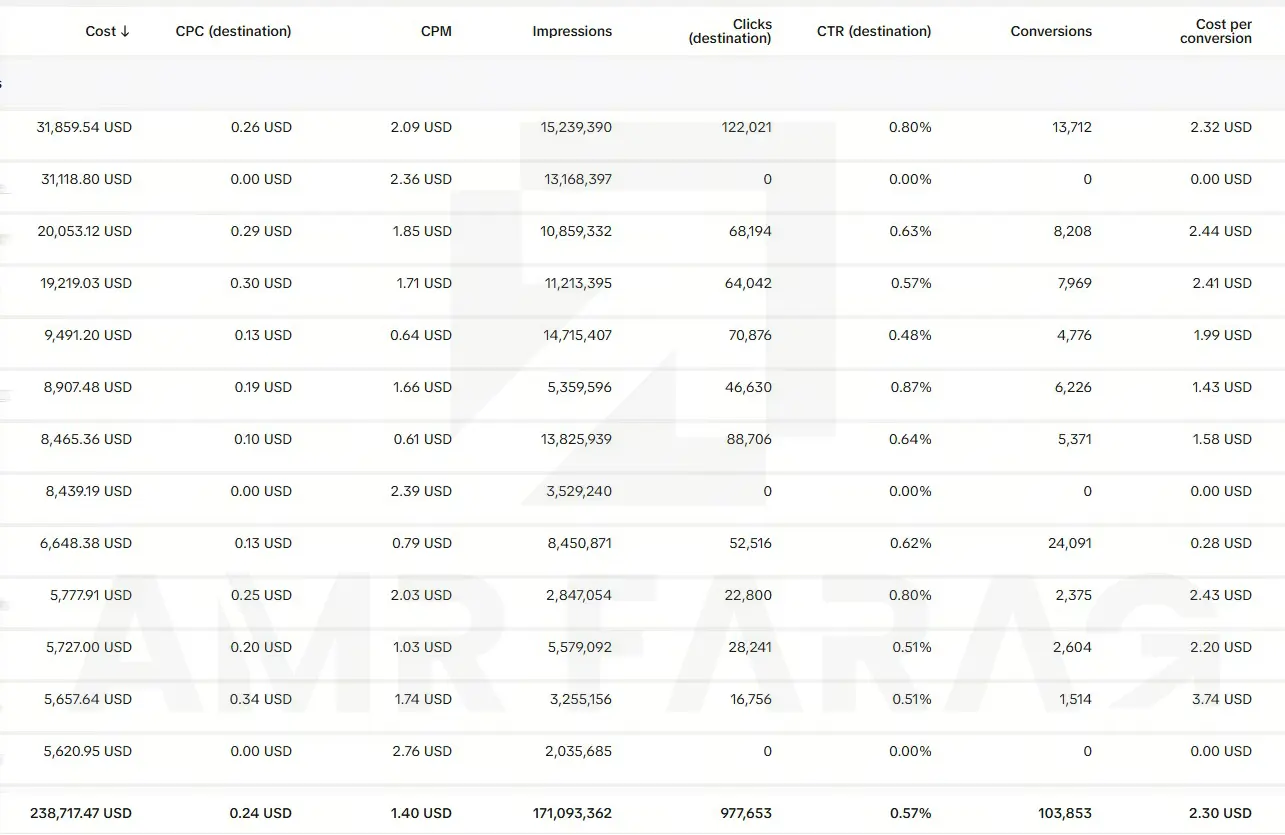The height and width of the screenshot is (835, 1285).
Task: Click the clicks value 16,756
Action: point(751,699)
